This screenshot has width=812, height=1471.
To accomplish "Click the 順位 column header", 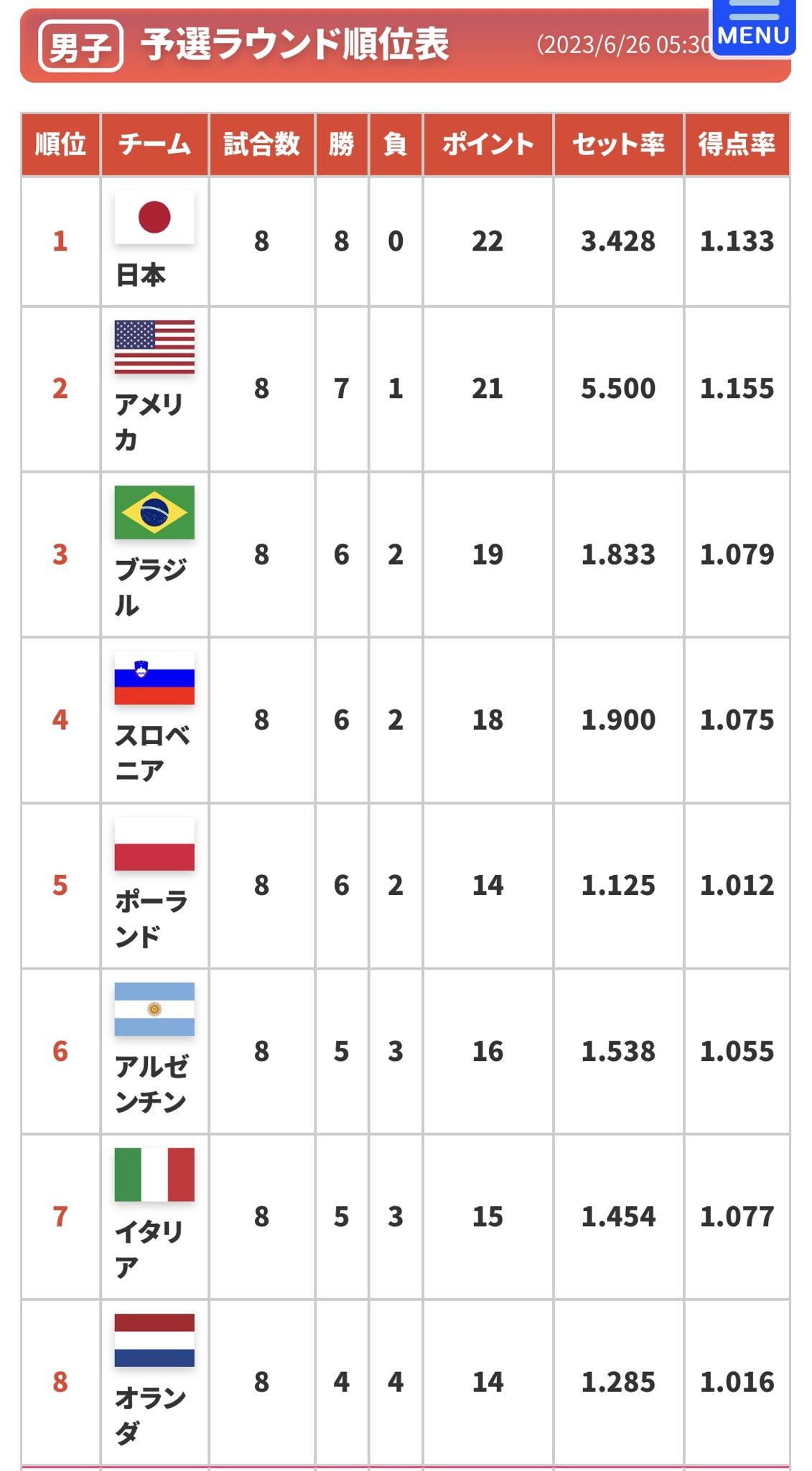I will [60, 144].
